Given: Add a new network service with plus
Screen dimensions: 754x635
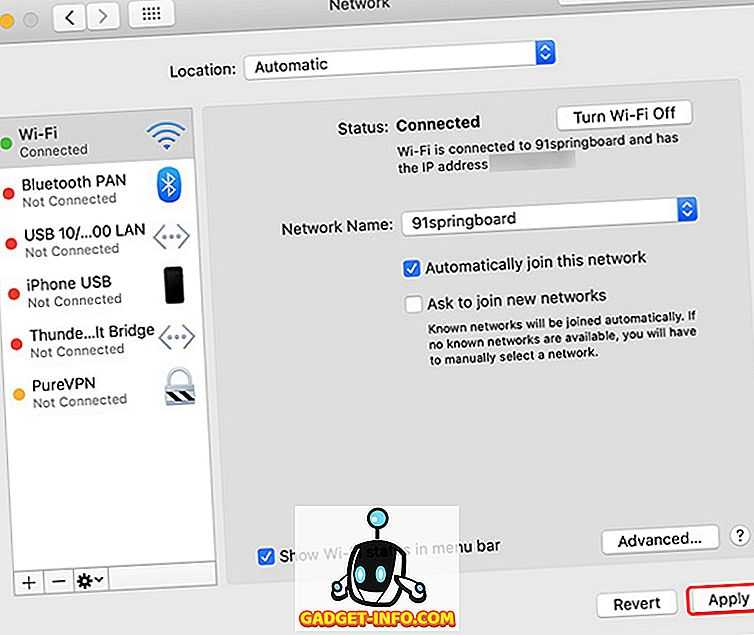Looking at the screenshot, I should (29, 583).
